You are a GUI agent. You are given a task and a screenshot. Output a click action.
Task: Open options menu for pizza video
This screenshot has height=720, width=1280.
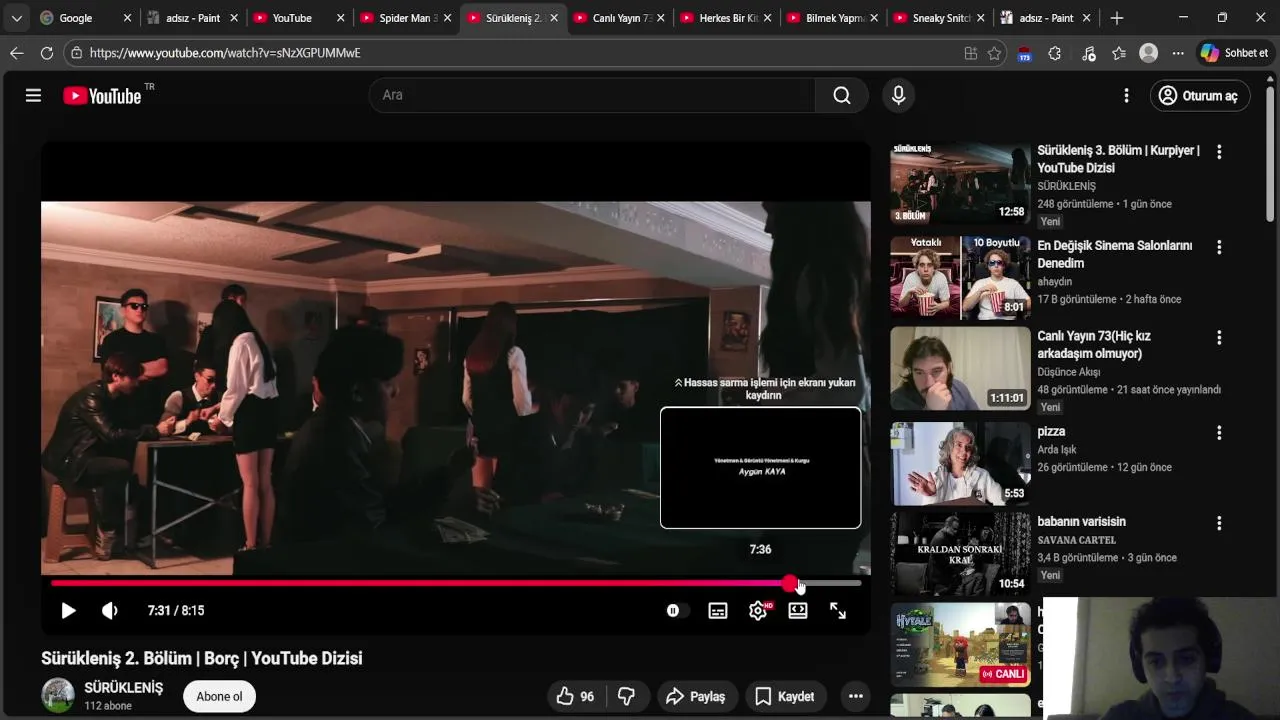tap(1219, 433)
